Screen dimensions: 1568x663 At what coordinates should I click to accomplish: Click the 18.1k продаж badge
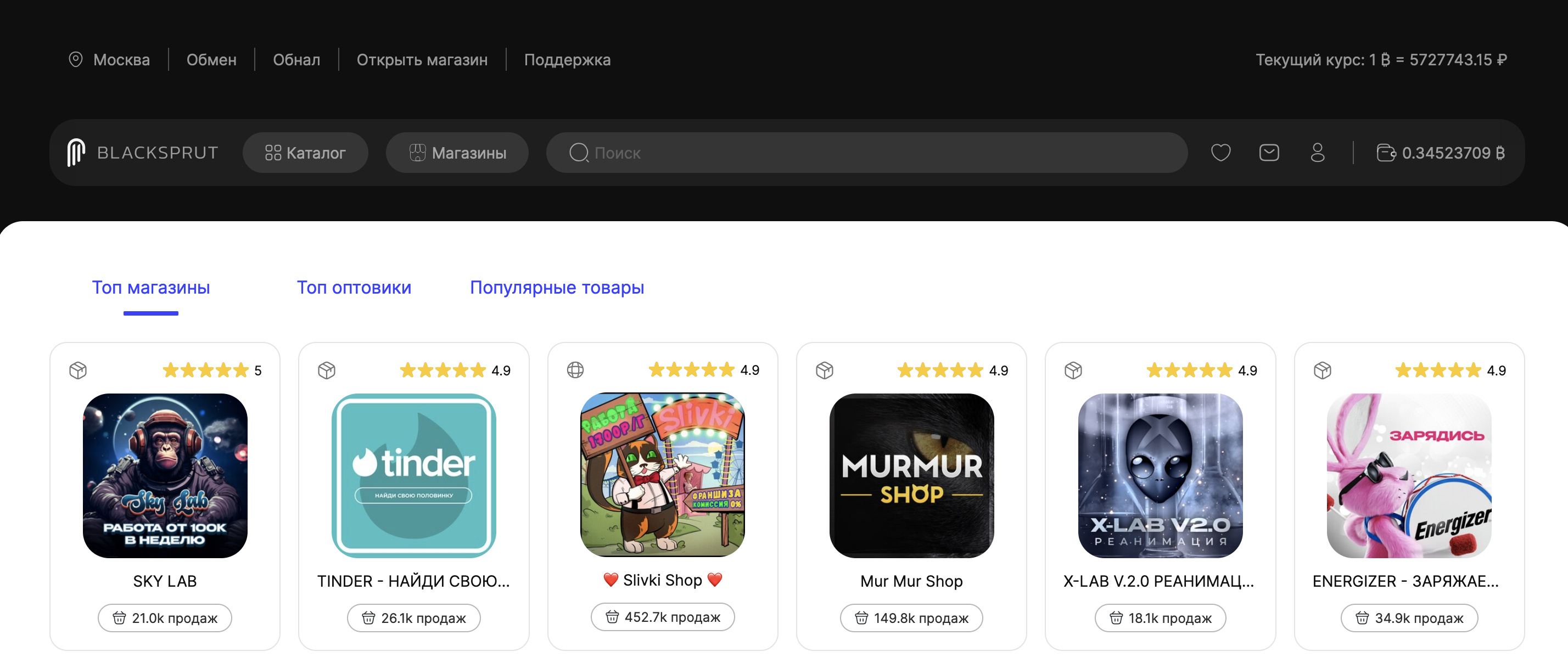(x=1161, y=618)
